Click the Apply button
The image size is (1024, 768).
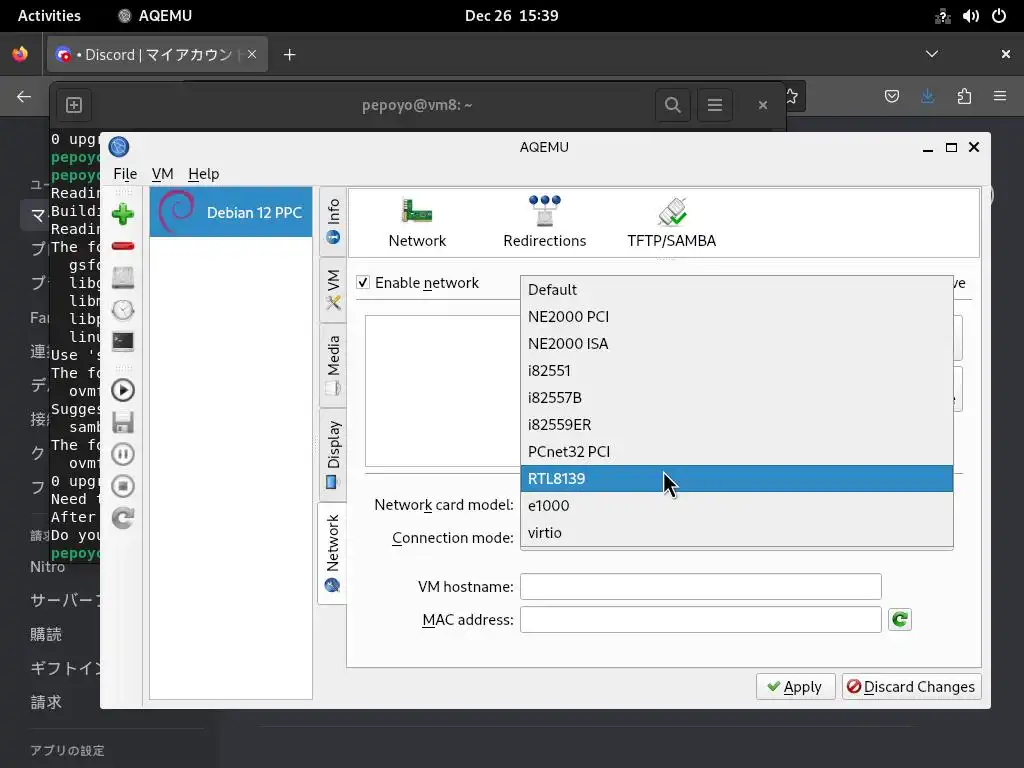tap(795, 687)
